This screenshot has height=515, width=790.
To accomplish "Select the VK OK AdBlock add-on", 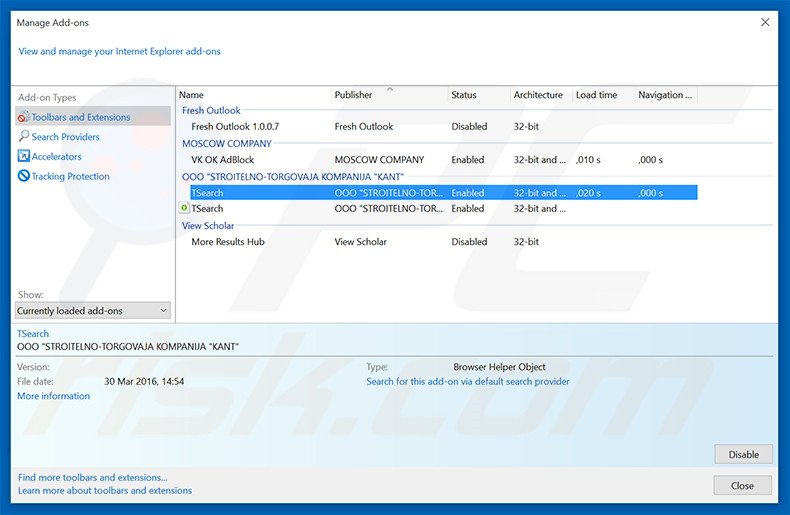I will click(223, 160).
